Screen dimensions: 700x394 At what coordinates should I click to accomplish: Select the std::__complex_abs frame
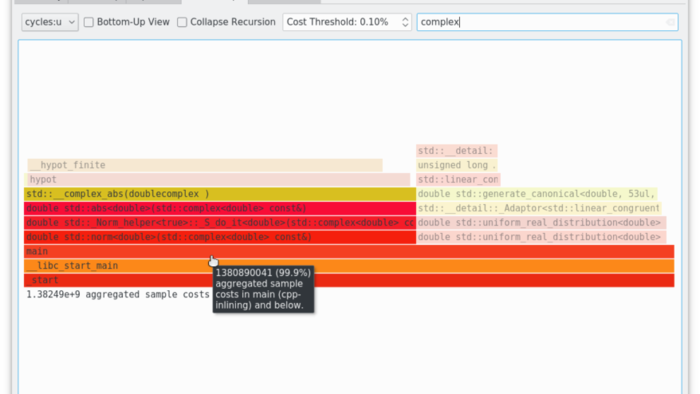tap(220, 194)
